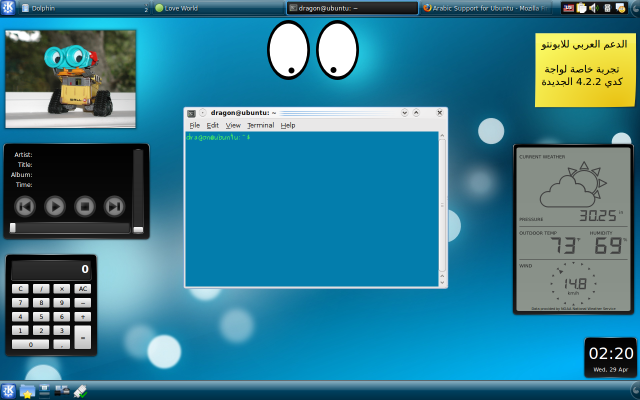The image size is (640, 400).
Task: Click the next track button in the media player
Action: pyautogui.click(x=114, y=206)
